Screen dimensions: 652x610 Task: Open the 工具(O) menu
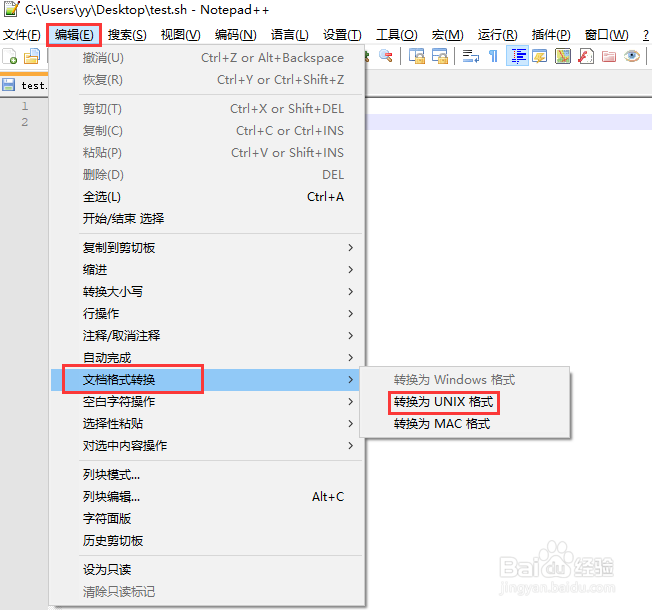click(x=397, y=35)
